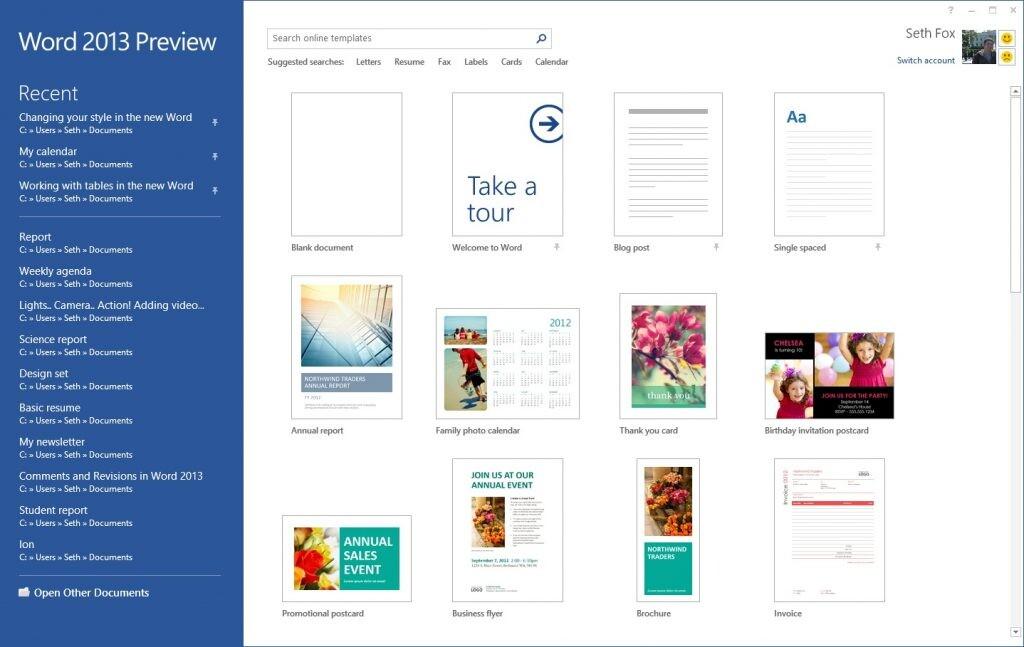Unpin My calendar from the Recent list
Viewport: 1024px width, 647px height.
coord(215,156)
